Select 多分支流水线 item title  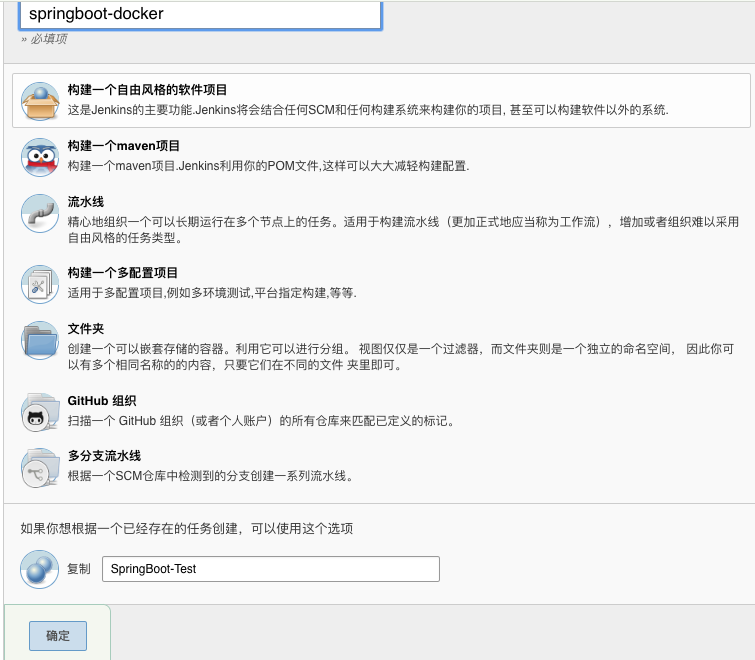click(x=104, y=456)
